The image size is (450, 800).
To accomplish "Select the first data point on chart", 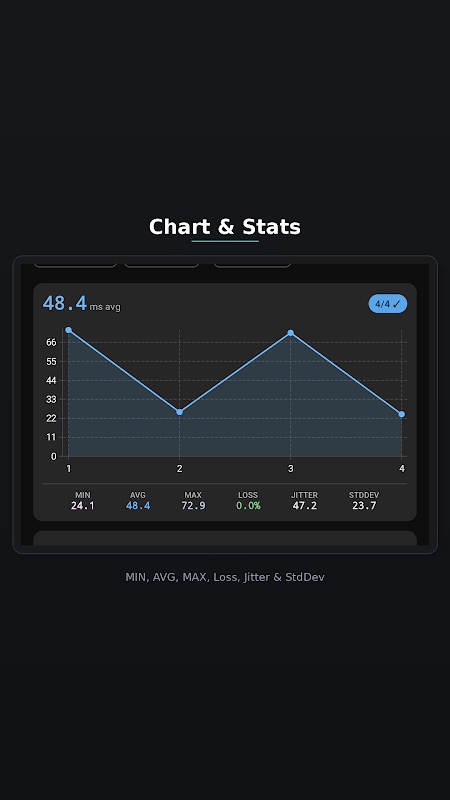I will point(69,330).
